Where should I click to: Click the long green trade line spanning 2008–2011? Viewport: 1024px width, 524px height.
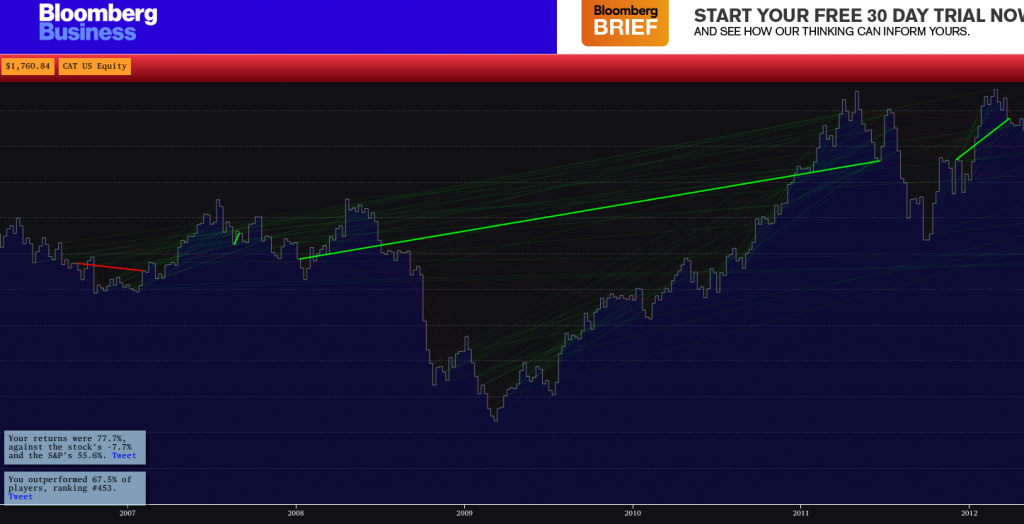(x=590, y=210)
